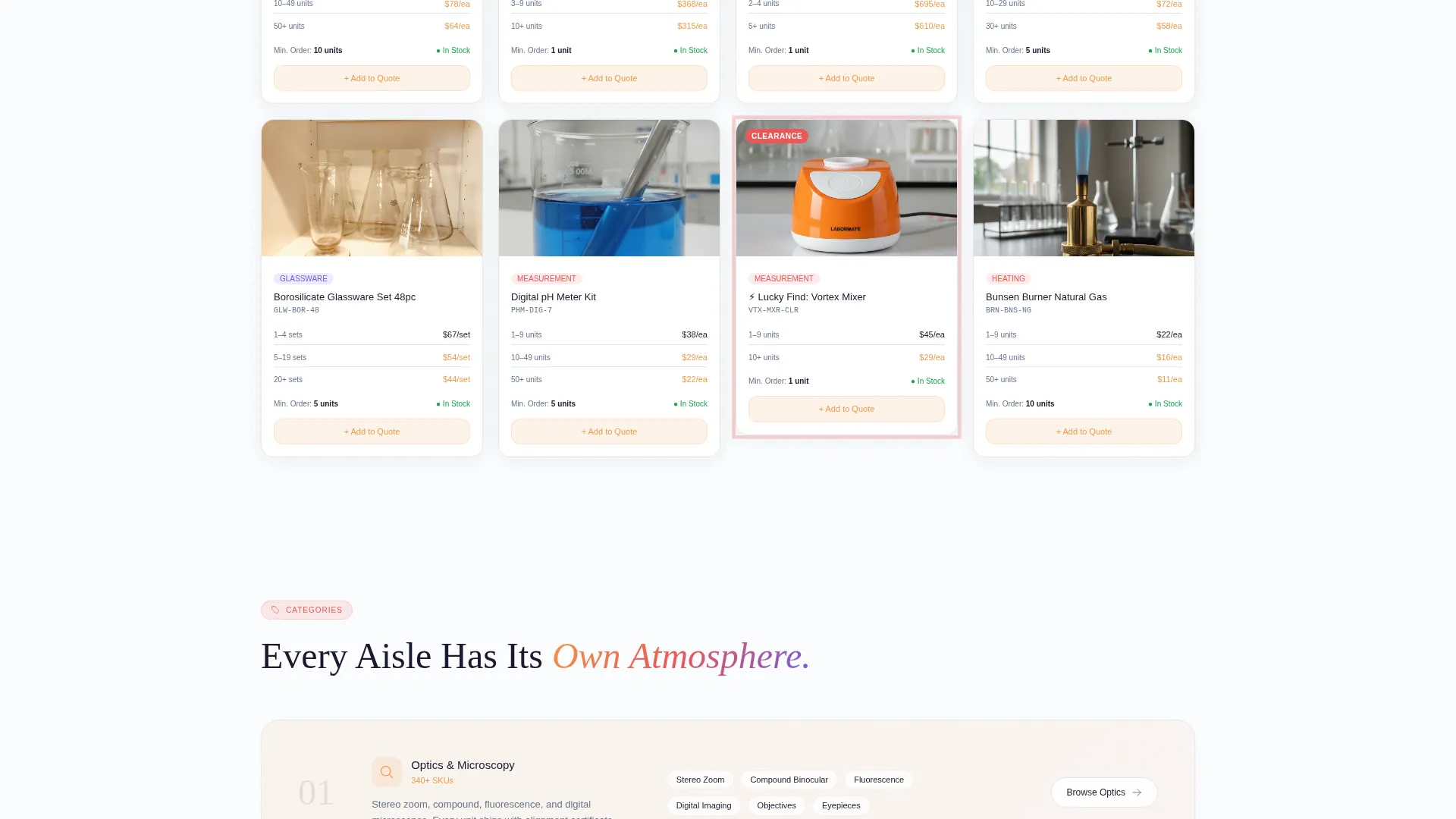Screen dimensions: 1456x819
Task: Select the Stereo Zoom chip
Action: click(700, 780)
